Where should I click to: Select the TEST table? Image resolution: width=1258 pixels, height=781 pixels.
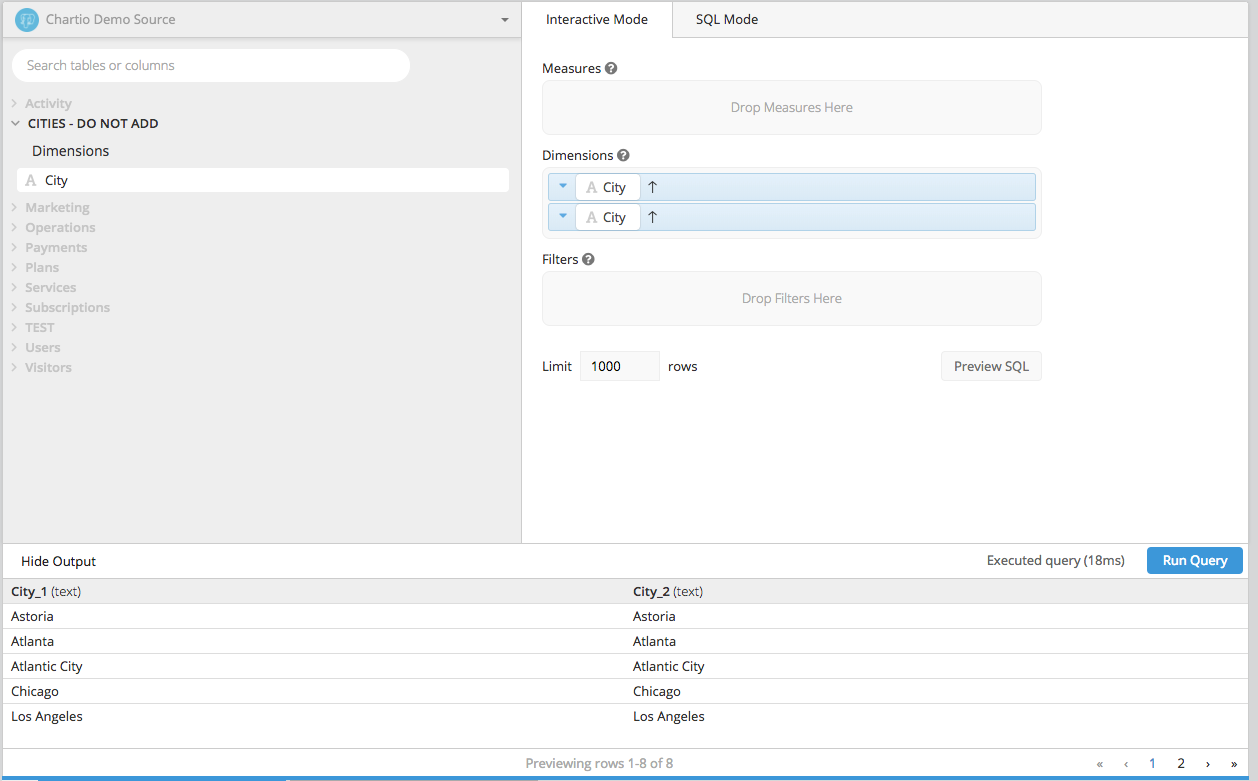click(40, 328)
